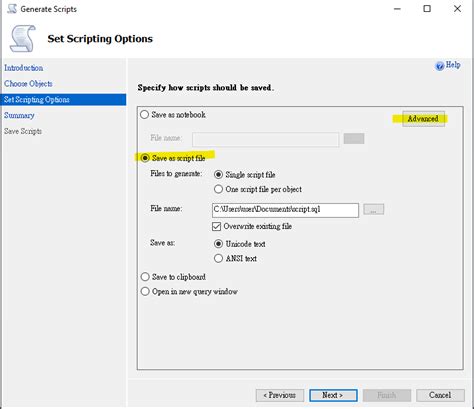Click the large script wizard header icon
The image size is (474, 409).
coord(23,39)
